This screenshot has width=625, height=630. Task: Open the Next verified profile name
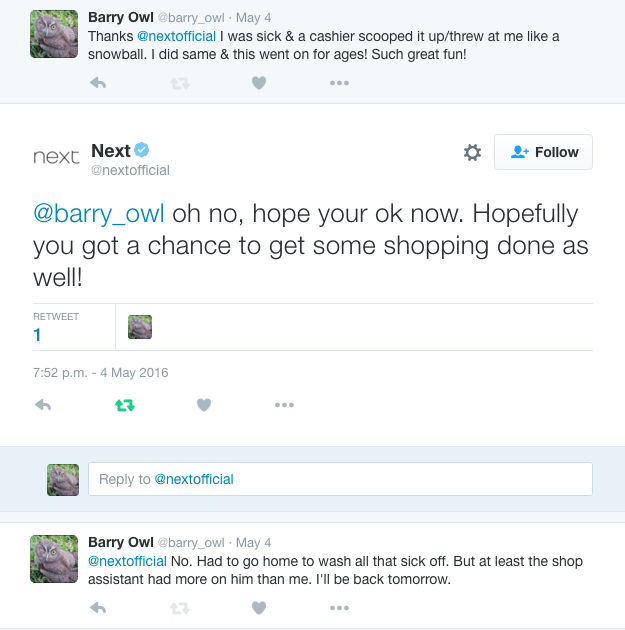[x=111, y=151]
